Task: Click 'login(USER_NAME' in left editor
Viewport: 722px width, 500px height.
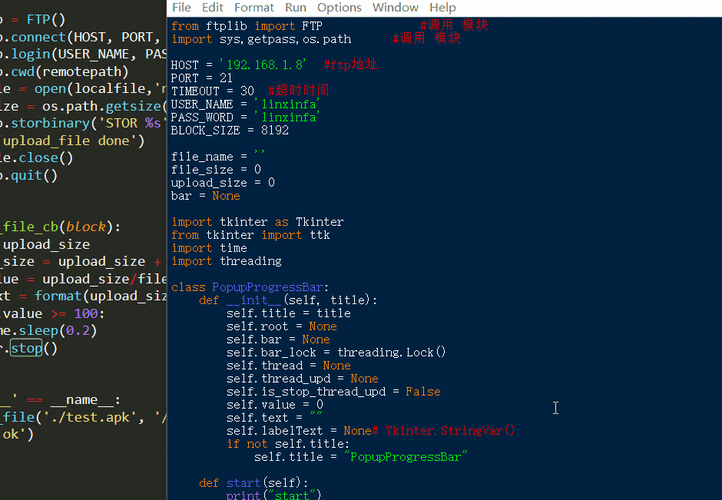Action: pyautogui.click(x=73, y=54)
